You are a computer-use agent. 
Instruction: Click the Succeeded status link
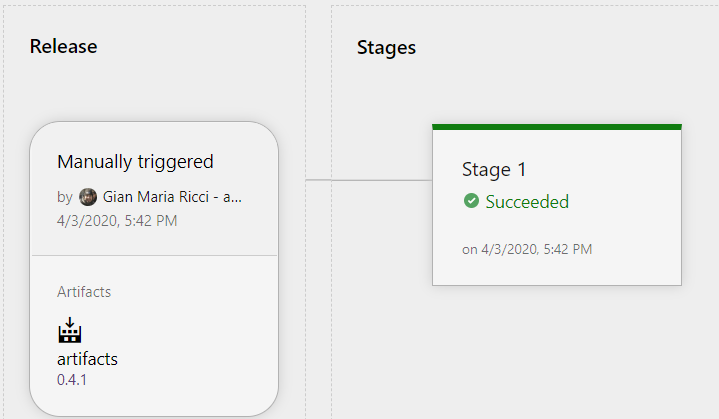click(527, 202)
